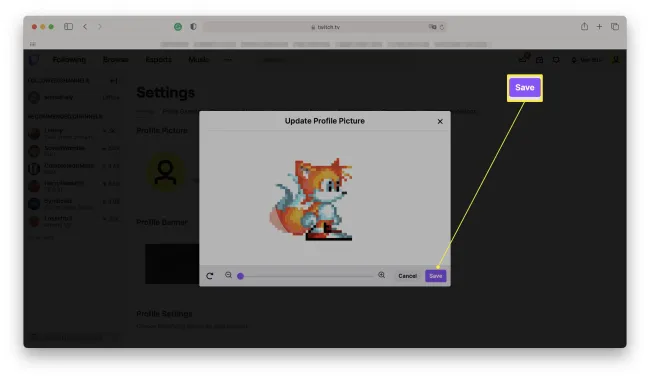
Task: Open the Following tab
Action: click(x=69, y=60)
